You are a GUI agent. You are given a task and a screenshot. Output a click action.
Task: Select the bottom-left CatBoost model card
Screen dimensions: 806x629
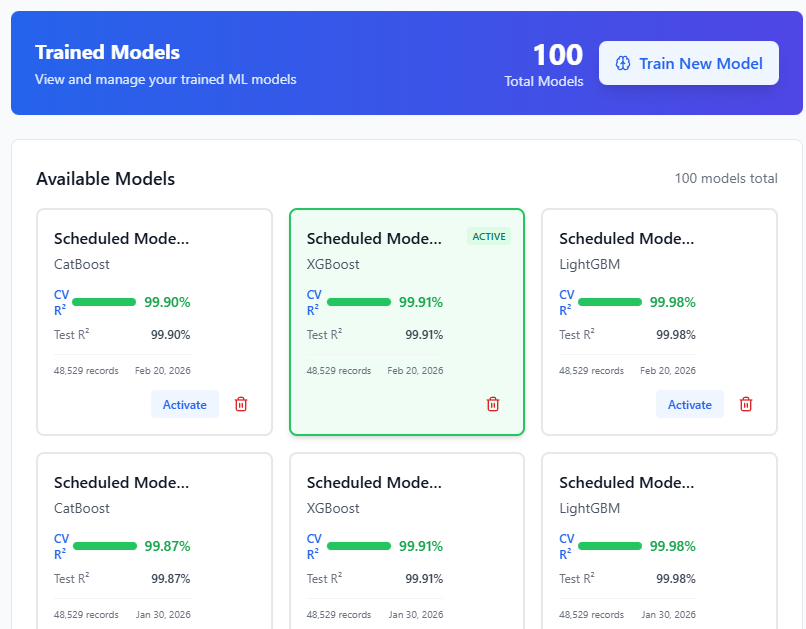[154, 540]
